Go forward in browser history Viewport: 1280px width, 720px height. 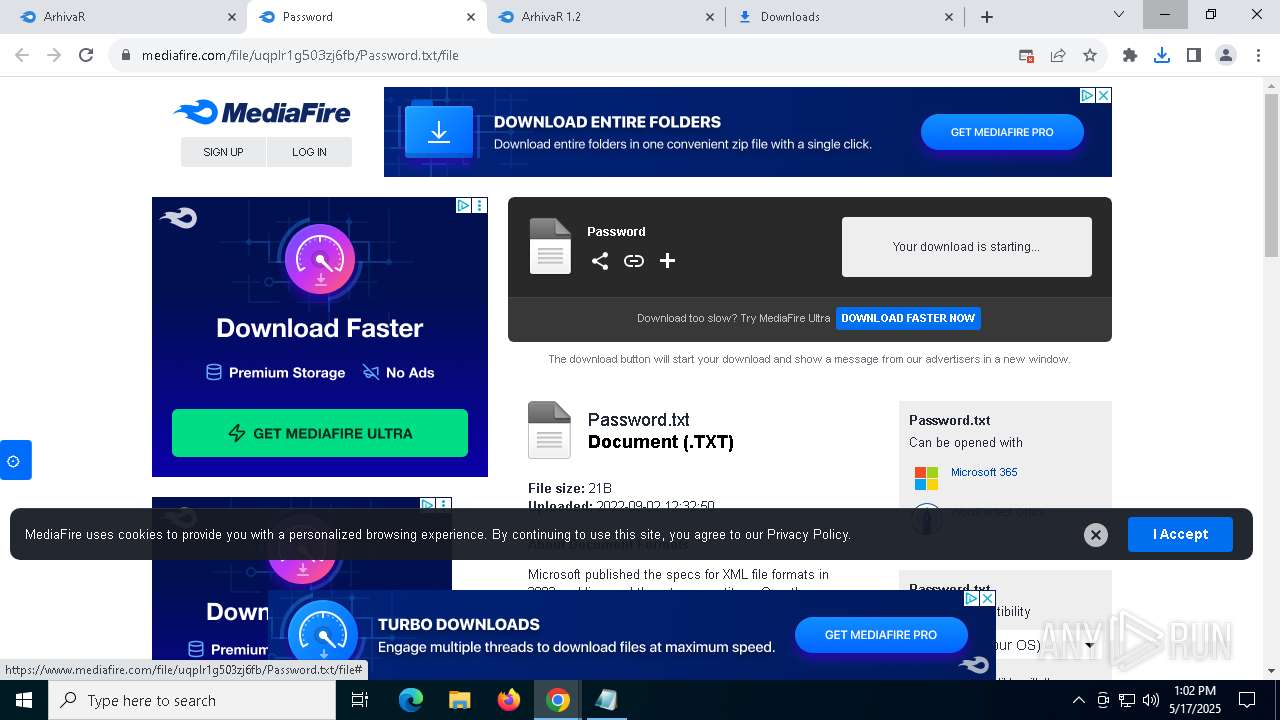point(54,55)
